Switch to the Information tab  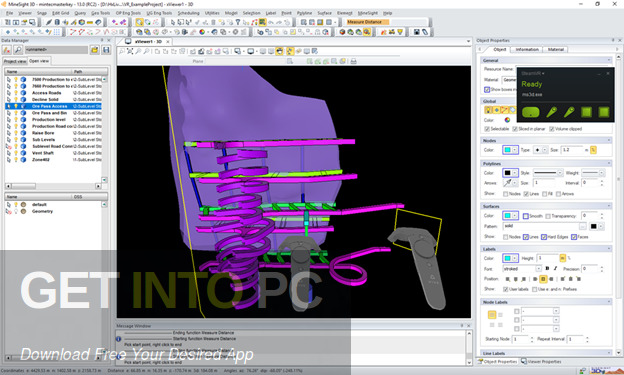pos(527,49)
